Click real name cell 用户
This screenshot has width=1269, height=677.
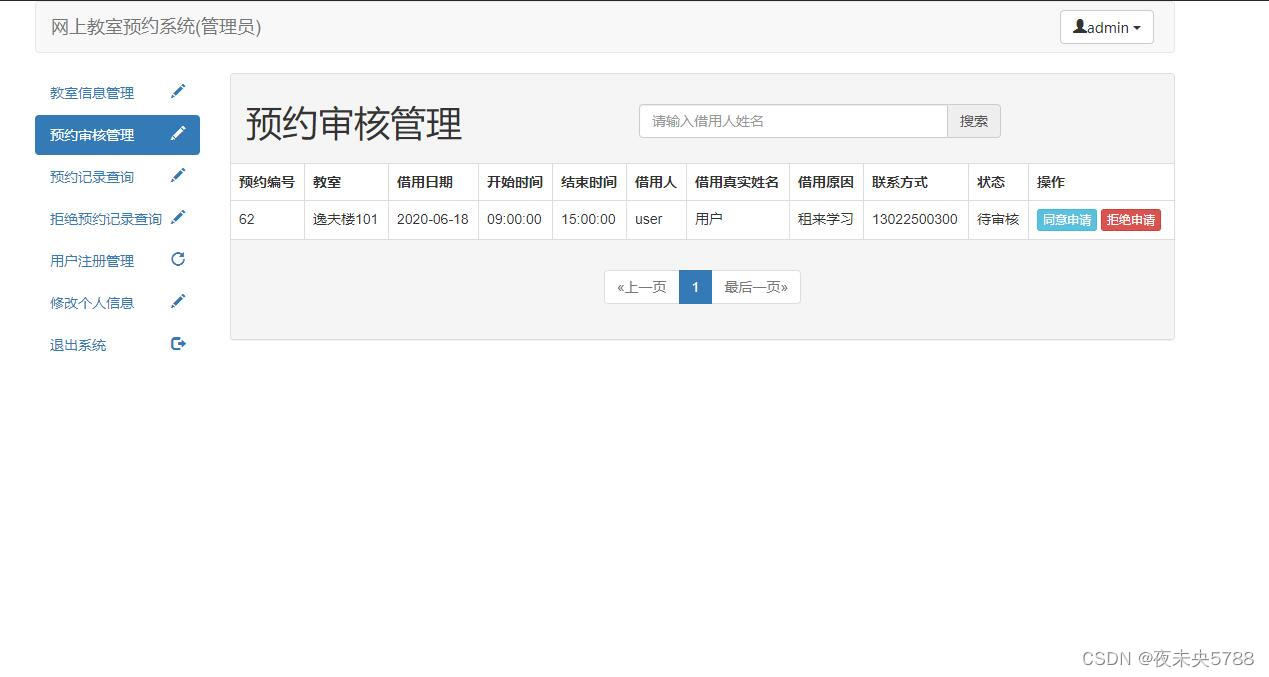738,219
